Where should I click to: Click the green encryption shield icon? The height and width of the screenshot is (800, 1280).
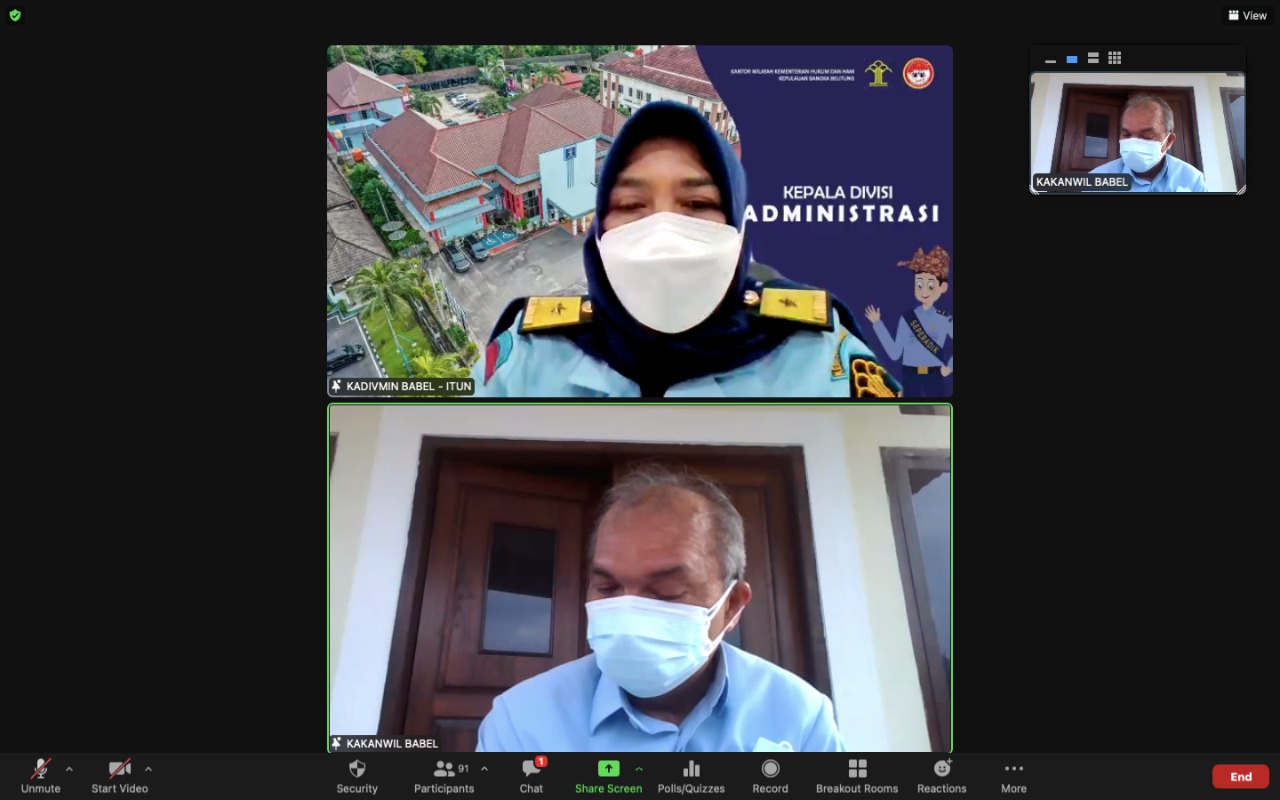(15, 15)
